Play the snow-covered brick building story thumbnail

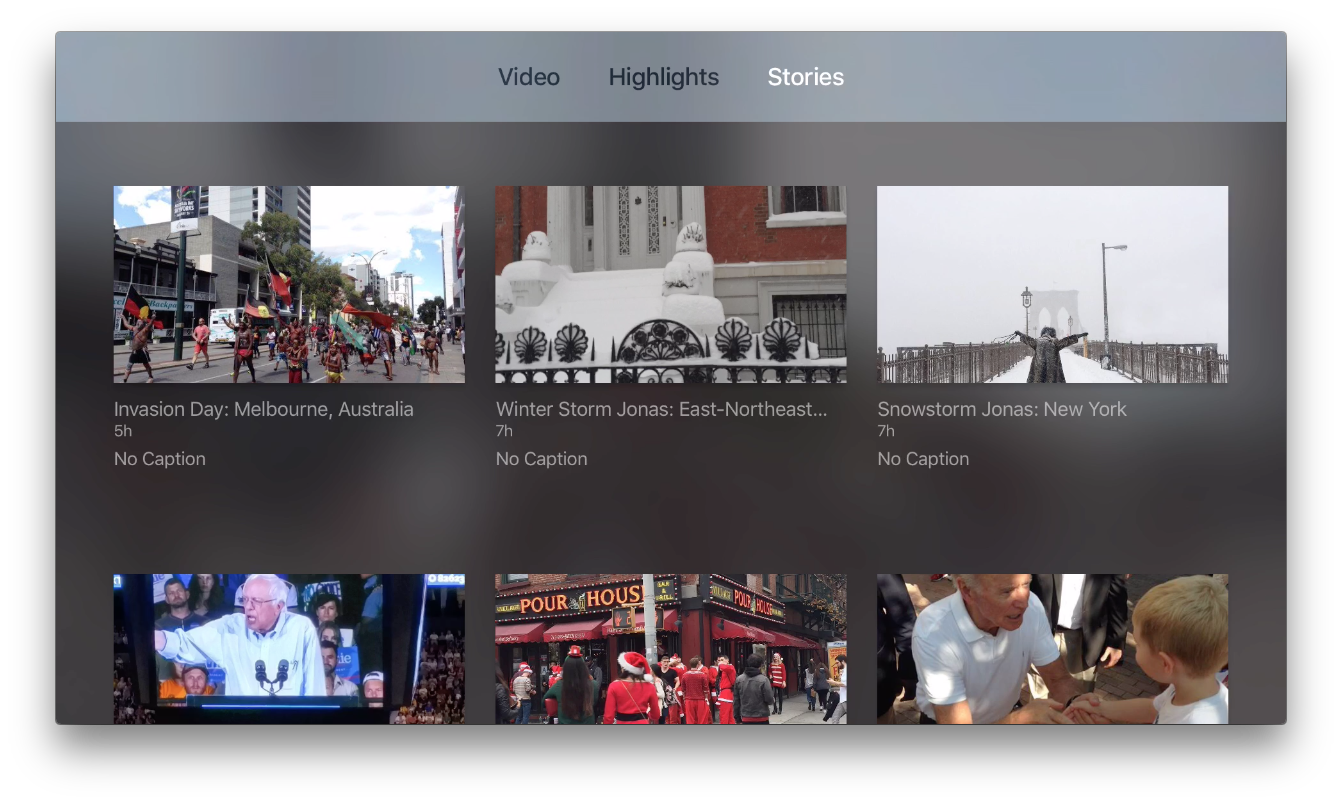click(x=670, y=284)
